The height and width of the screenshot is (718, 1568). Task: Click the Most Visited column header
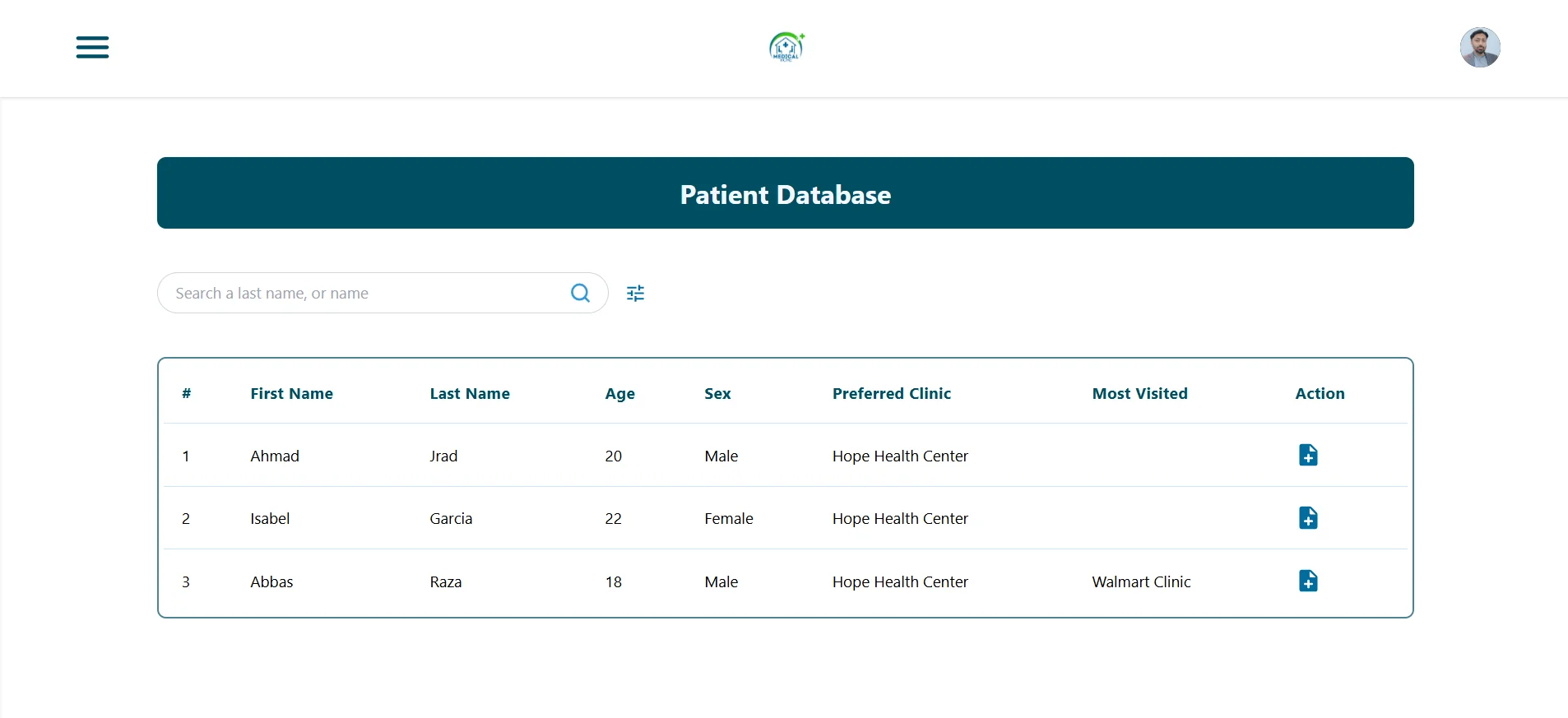click(1139, 393)
